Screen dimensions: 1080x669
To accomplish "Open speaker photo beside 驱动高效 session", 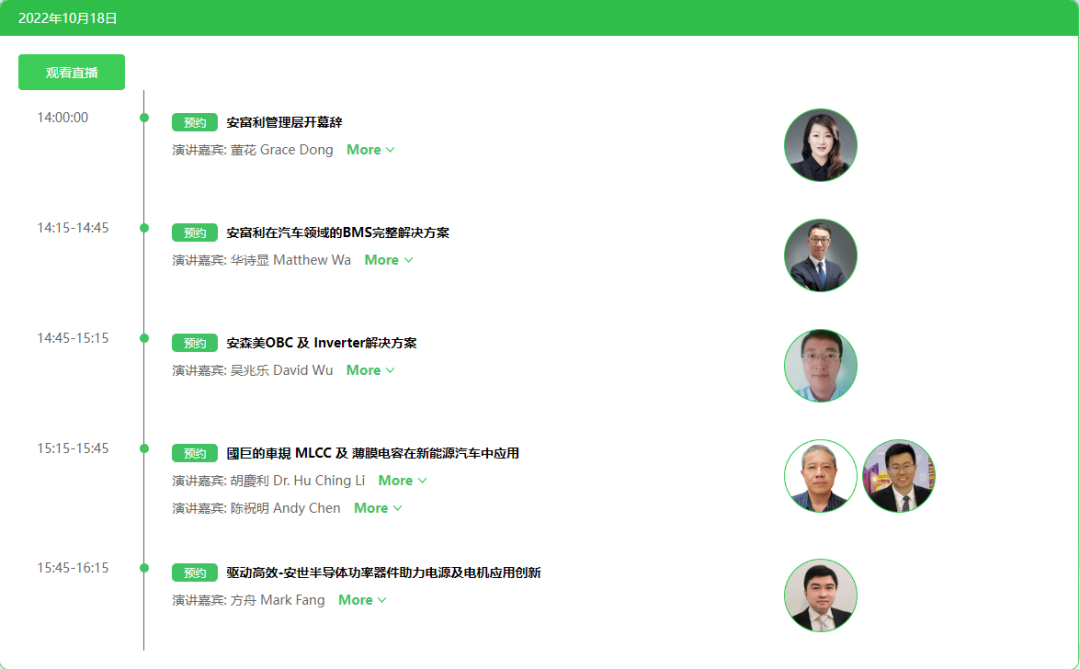I will [x=820, y=595].
